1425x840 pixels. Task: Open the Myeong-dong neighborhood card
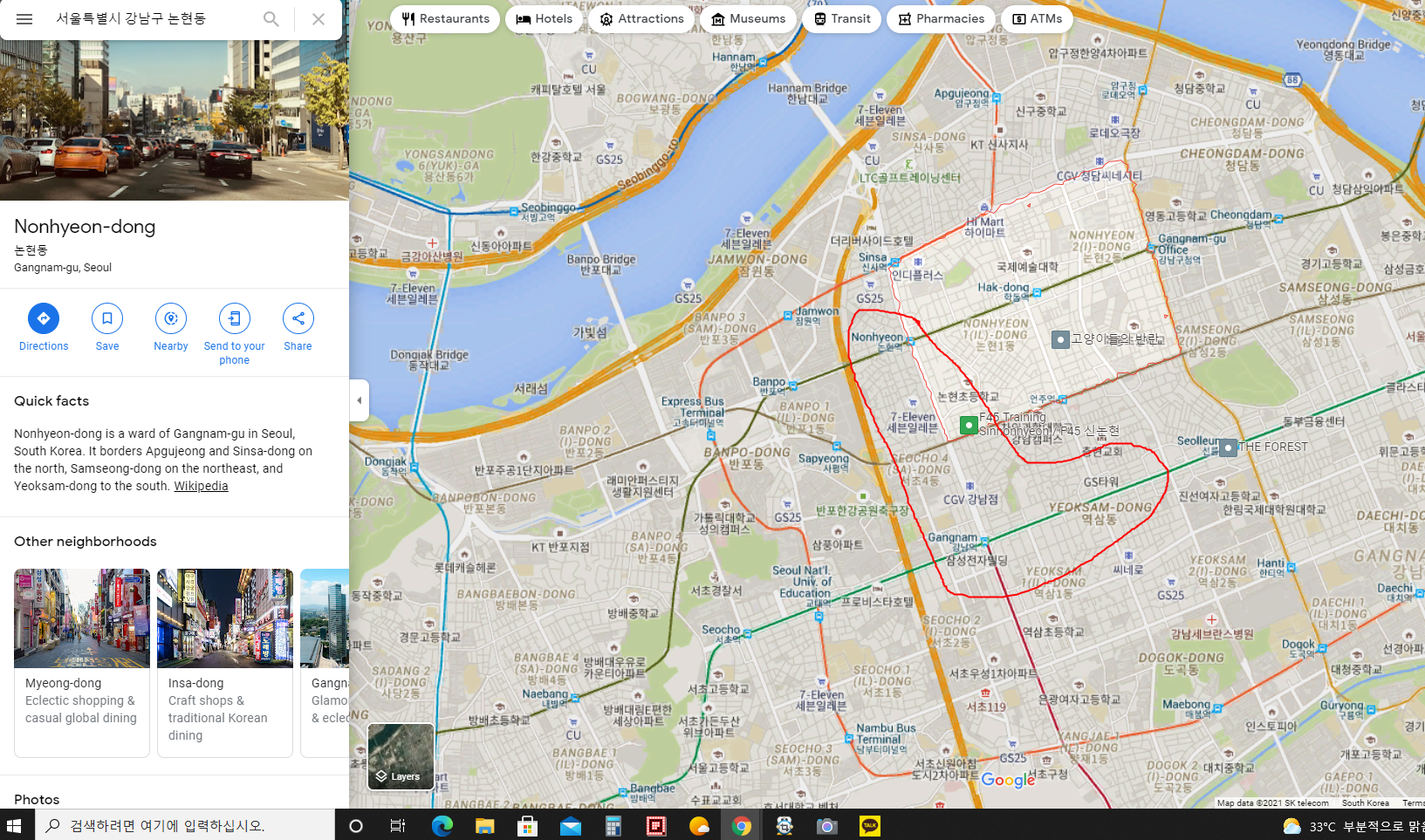[82, 663]
